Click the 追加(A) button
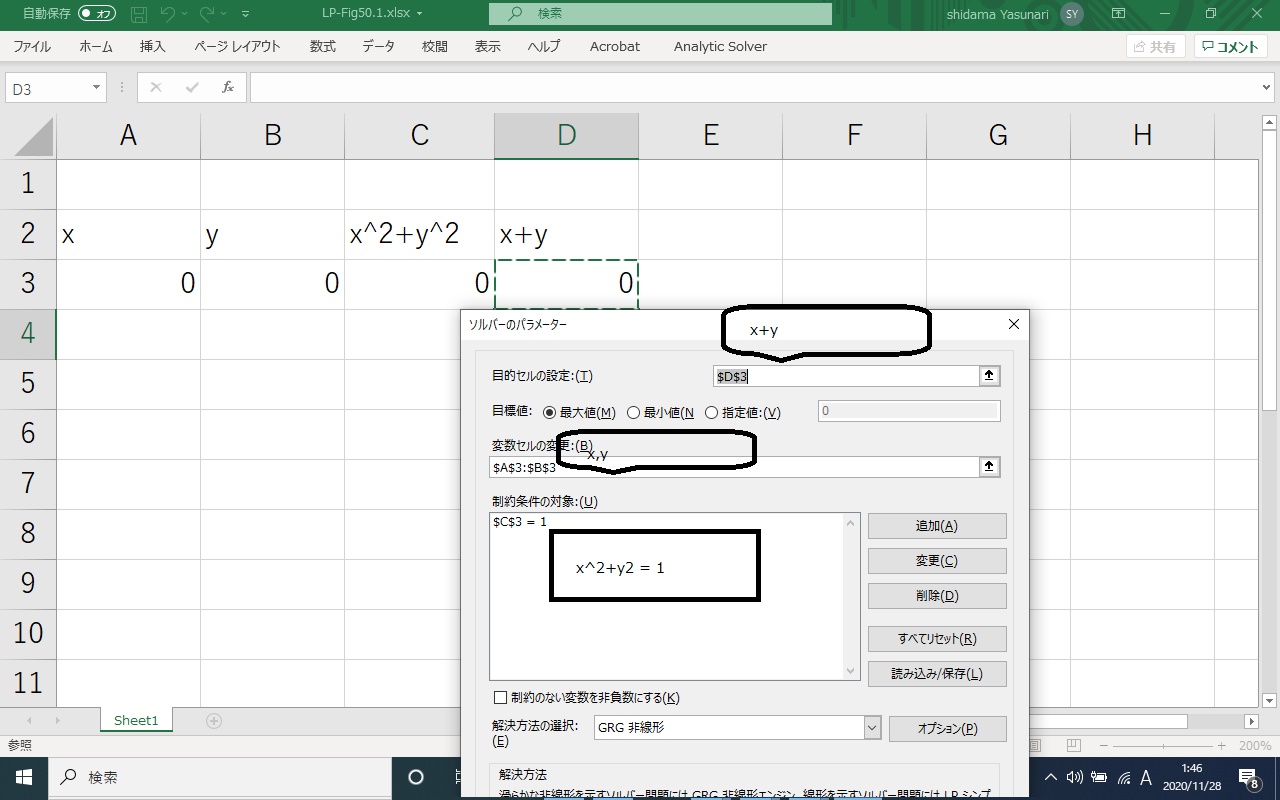Image resolution: width=1280 pixels, height=800 pixels. (x=937, y=526)
